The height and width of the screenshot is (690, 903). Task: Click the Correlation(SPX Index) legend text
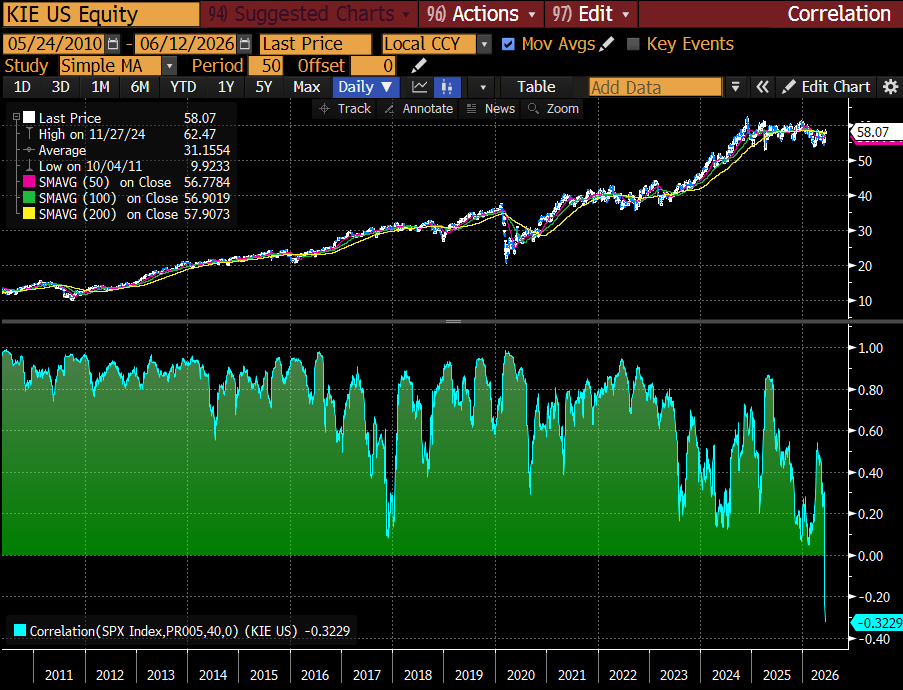pyautogui.click(x=190, y=631)
